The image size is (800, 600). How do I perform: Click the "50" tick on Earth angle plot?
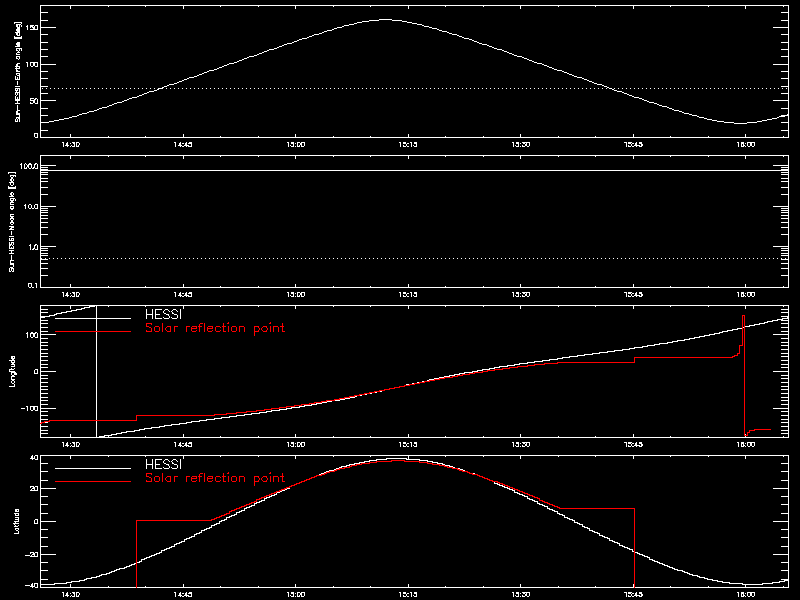(x=34, y=101)
